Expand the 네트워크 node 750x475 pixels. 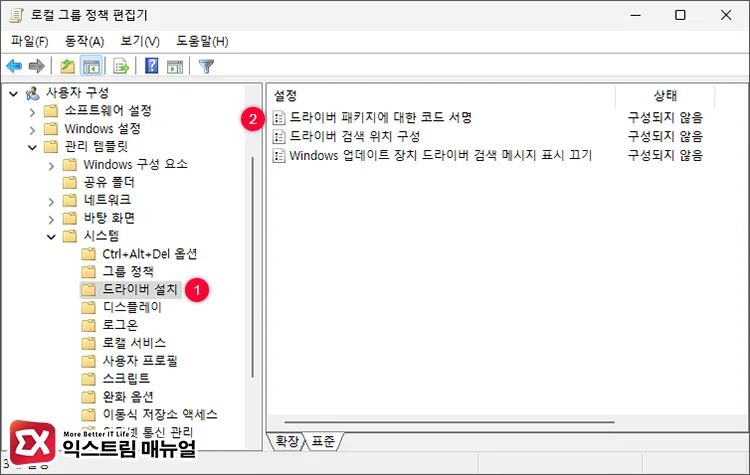pyautogui.click(x=51, y=201)
